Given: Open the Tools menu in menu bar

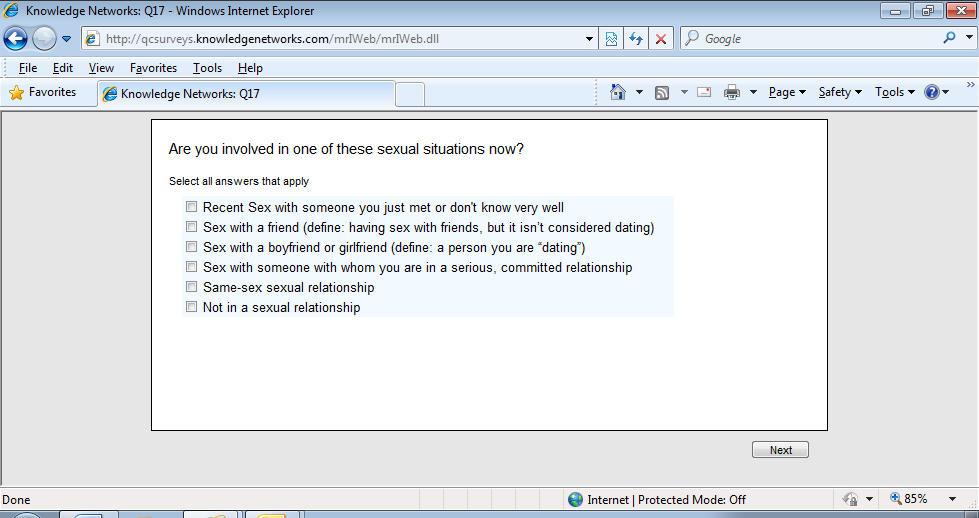Looking at the screenshot, I should point(207,67).
